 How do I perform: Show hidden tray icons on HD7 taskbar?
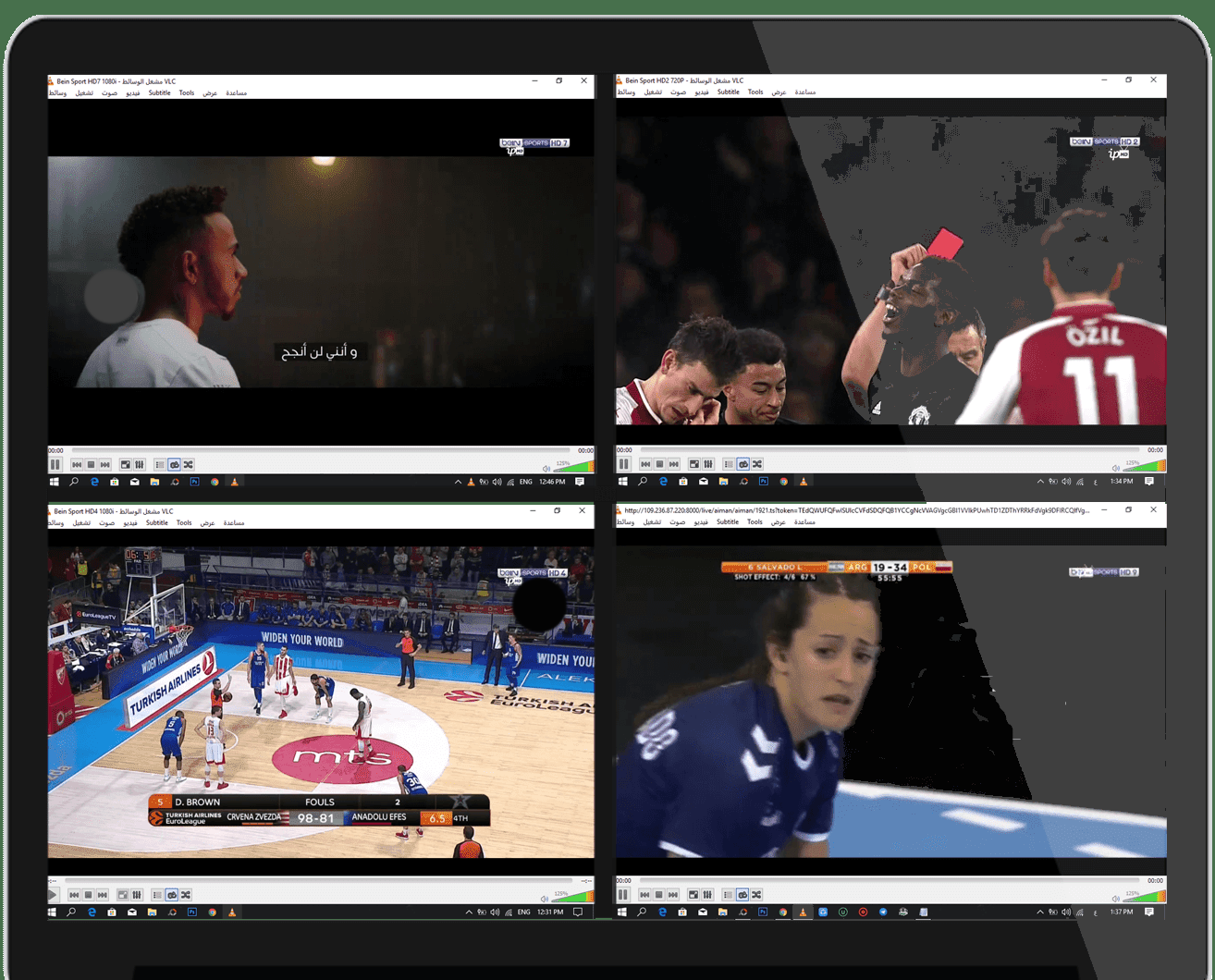458,482
